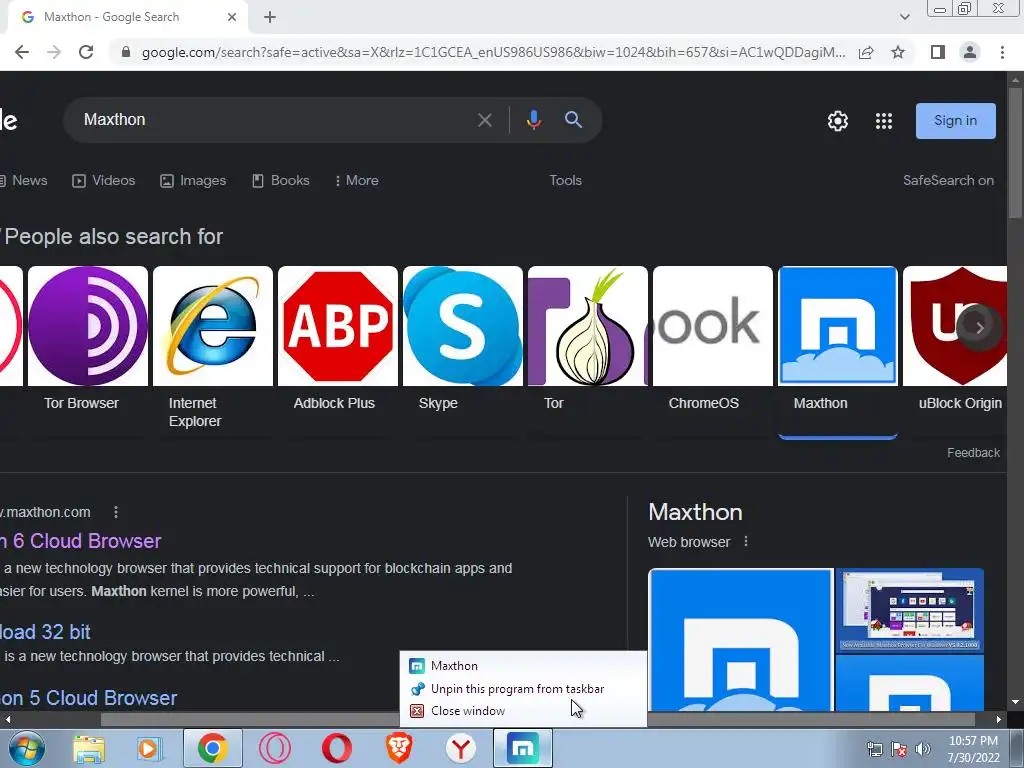Open the taskbar clock and date
Screen dimensions: 1024x768
973,749
